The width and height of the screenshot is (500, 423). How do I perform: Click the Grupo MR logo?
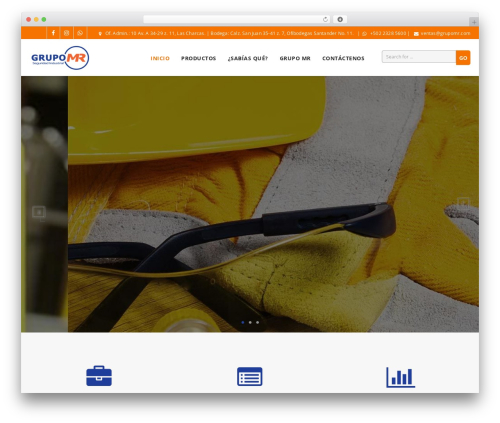pyautogui.click(x=60, y=58)
